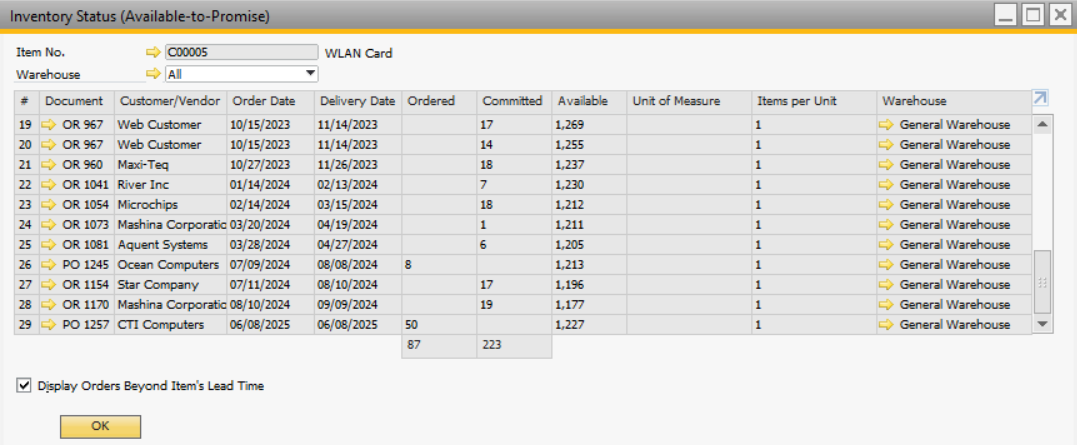
Task: Open document link arrow in row 20
Action: click(49, 145)
